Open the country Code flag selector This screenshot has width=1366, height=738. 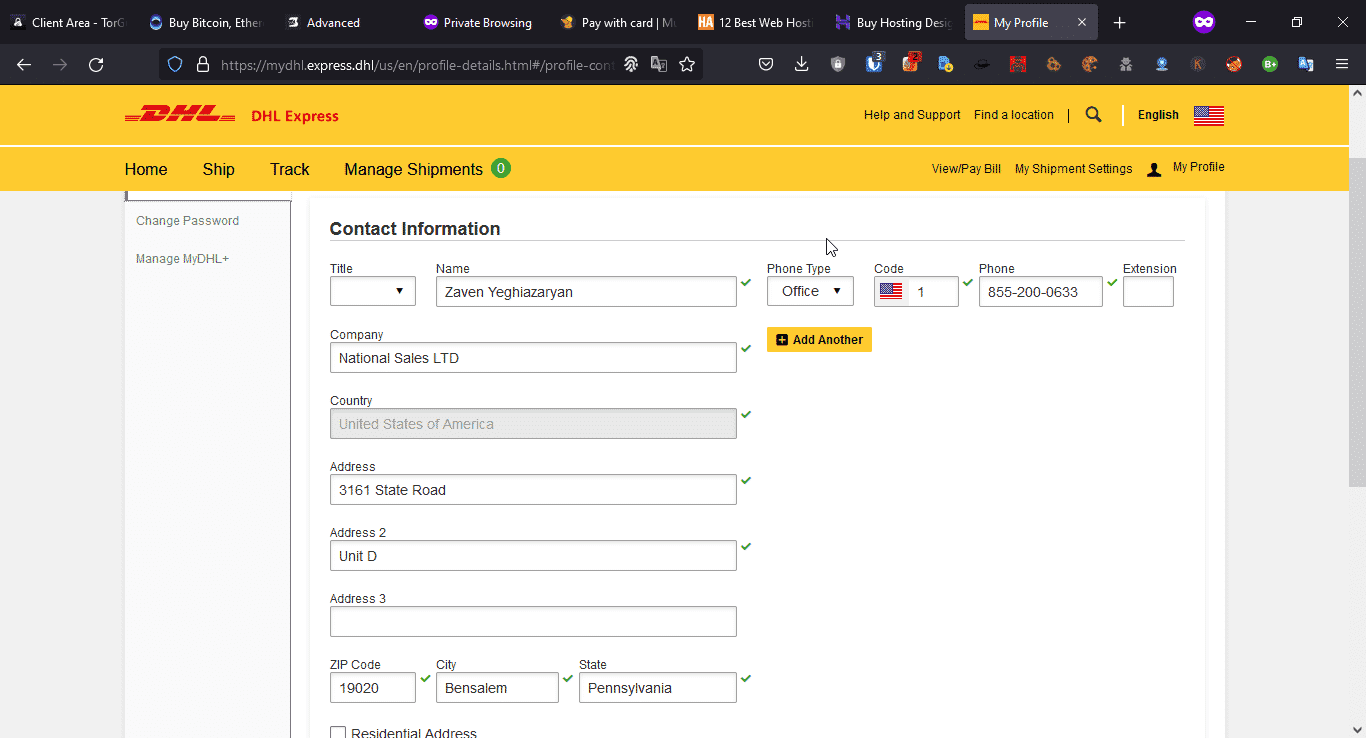pyautogui.click(x=891, y=292)
